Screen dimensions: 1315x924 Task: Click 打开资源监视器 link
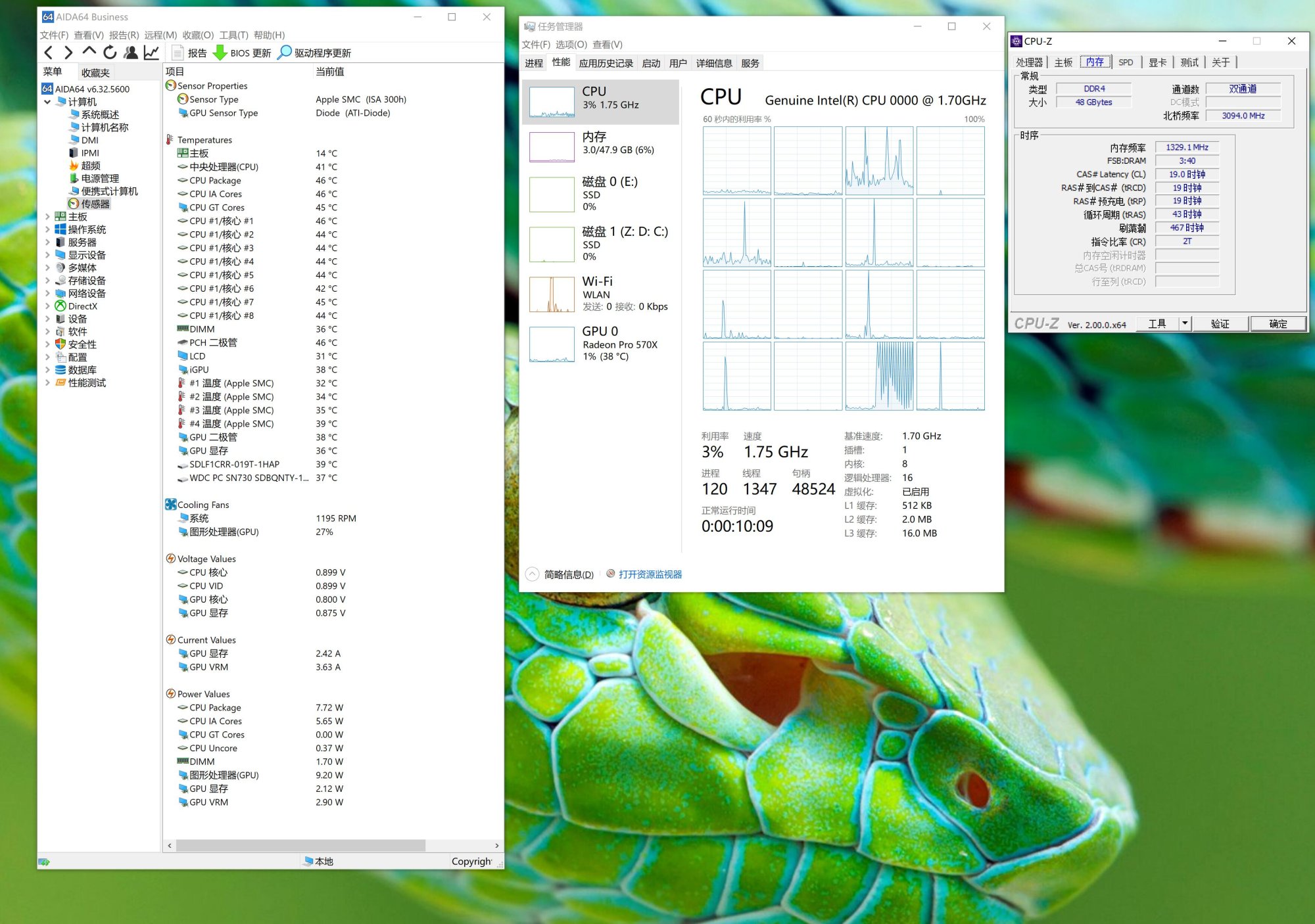coord(650,574)
